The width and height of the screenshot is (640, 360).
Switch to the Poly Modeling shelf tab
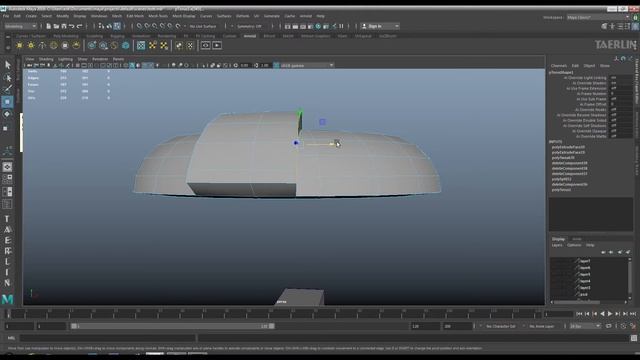(66, 36)
